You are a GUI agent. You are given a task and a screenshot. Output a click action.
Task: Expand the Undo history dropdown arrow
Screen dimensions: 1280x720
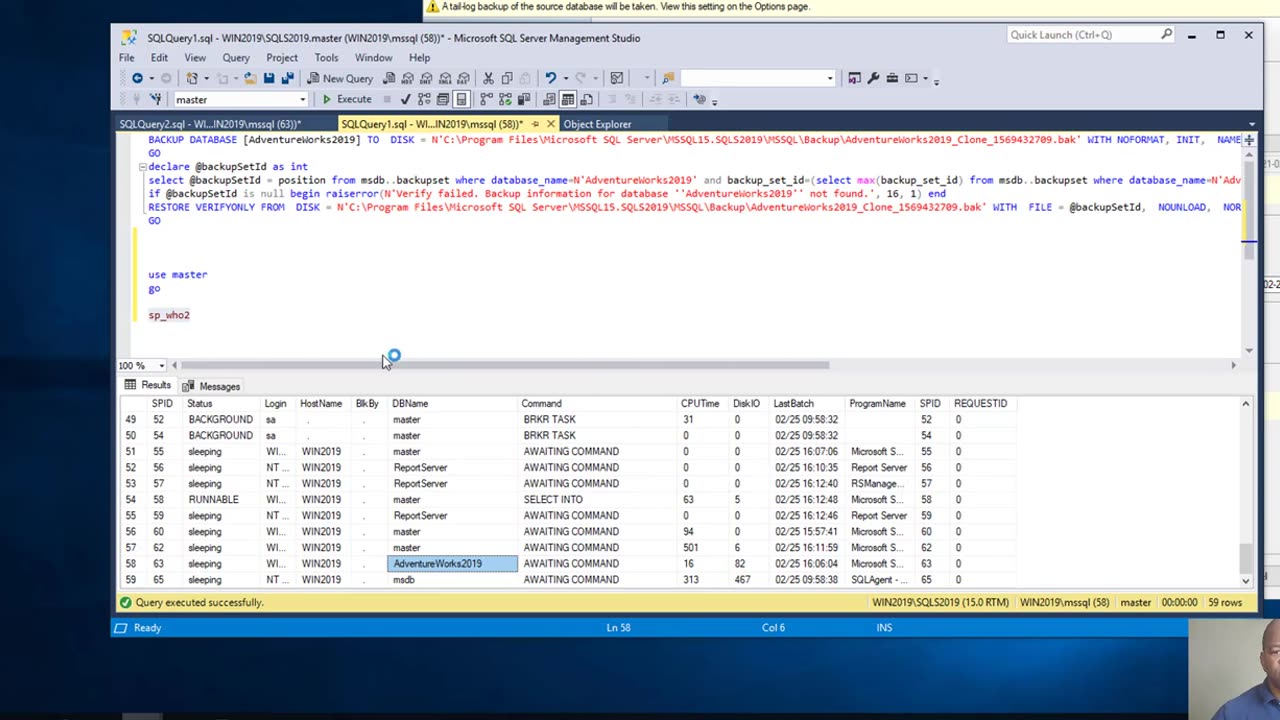[565, 78]
